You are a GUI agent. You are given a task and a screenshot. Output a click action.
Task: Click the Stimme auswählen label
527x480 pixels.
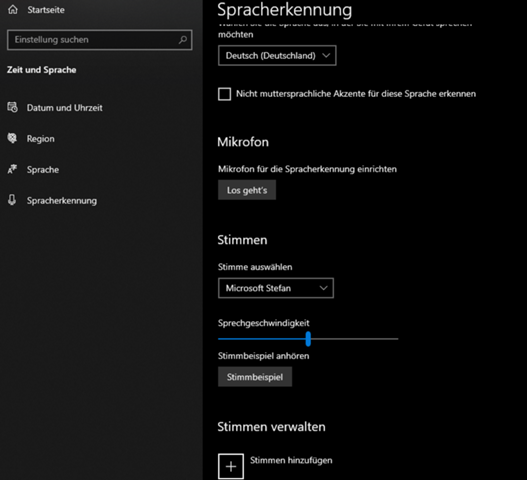click(255, 267)
